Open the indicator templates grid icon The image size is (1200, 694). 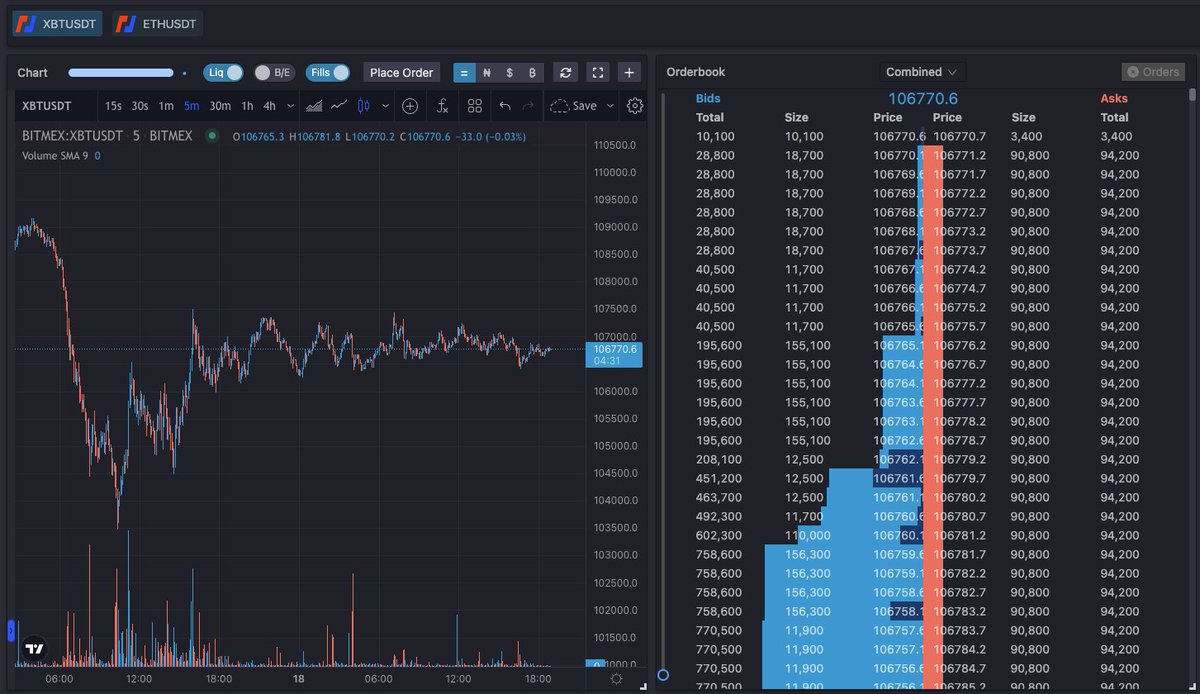click(475, 106)
